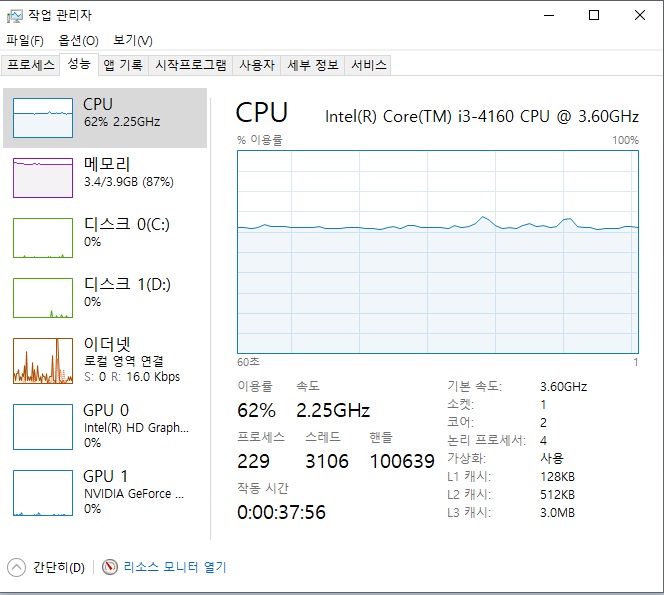
Task: Open the 디스크 1(D:) graph thumbnail
Action: (42, 297)
